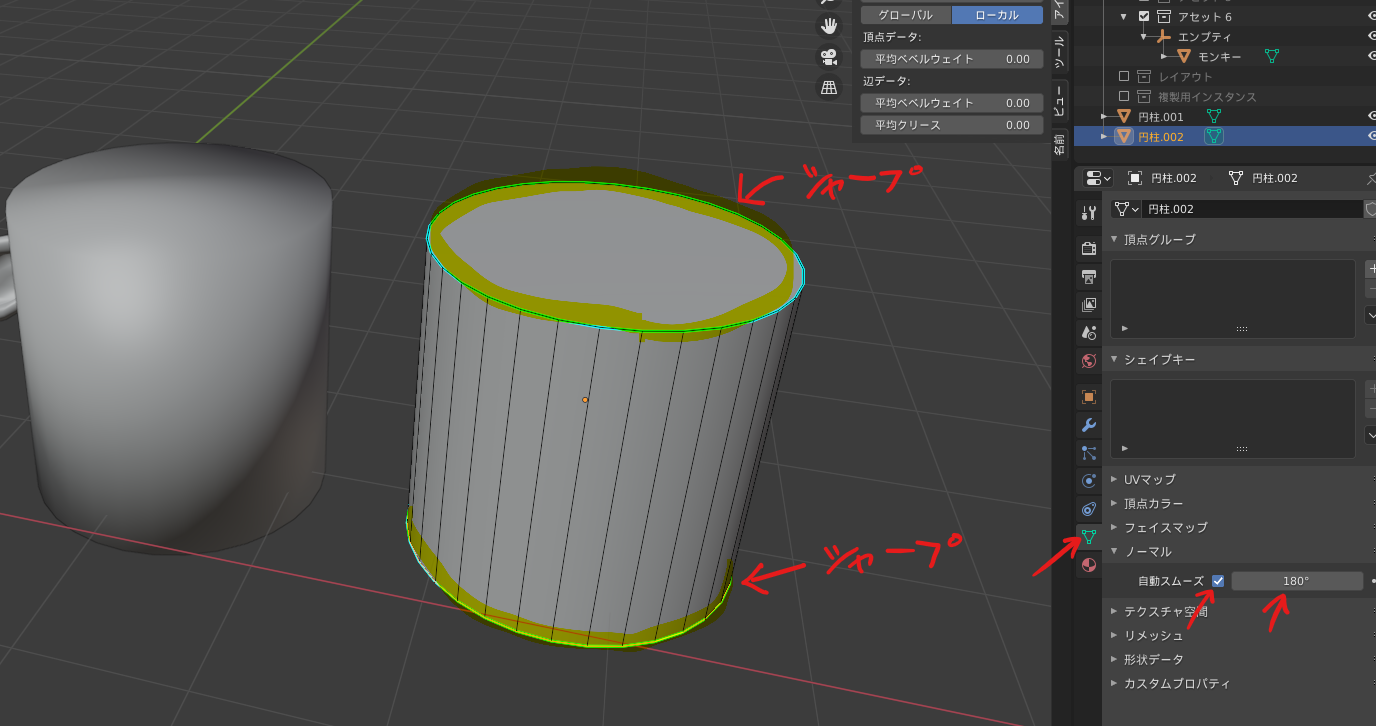Switch to the ビュー sidebar tab

coord(1059,100)
